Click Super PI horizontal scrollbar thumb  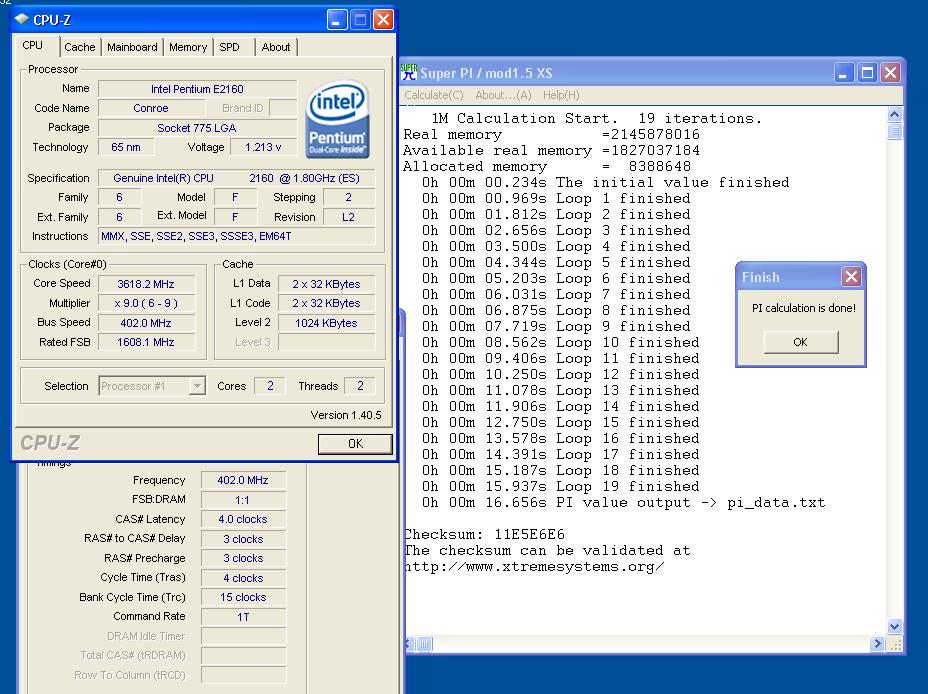tap(424, 644)
